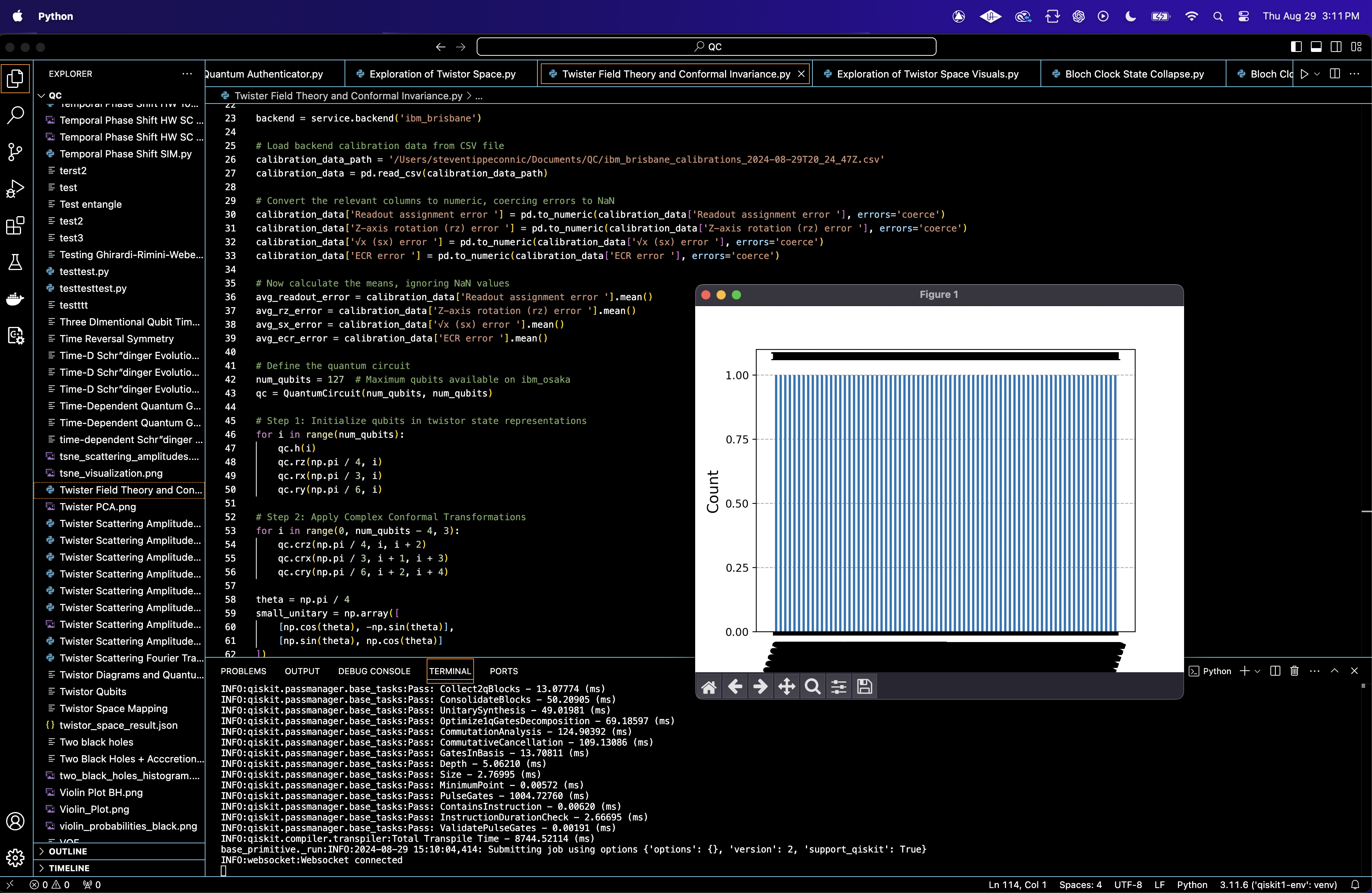1372x893 pixels.
Task: Customize layout from title bar icon
Action: click(1356, 47)
